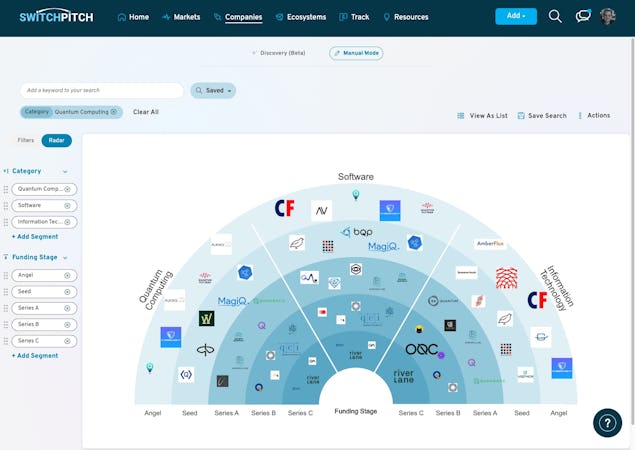The image size is (635, 450).
Task: Click the lightbulb icon atop Software segment
Action: coord(356,195)
